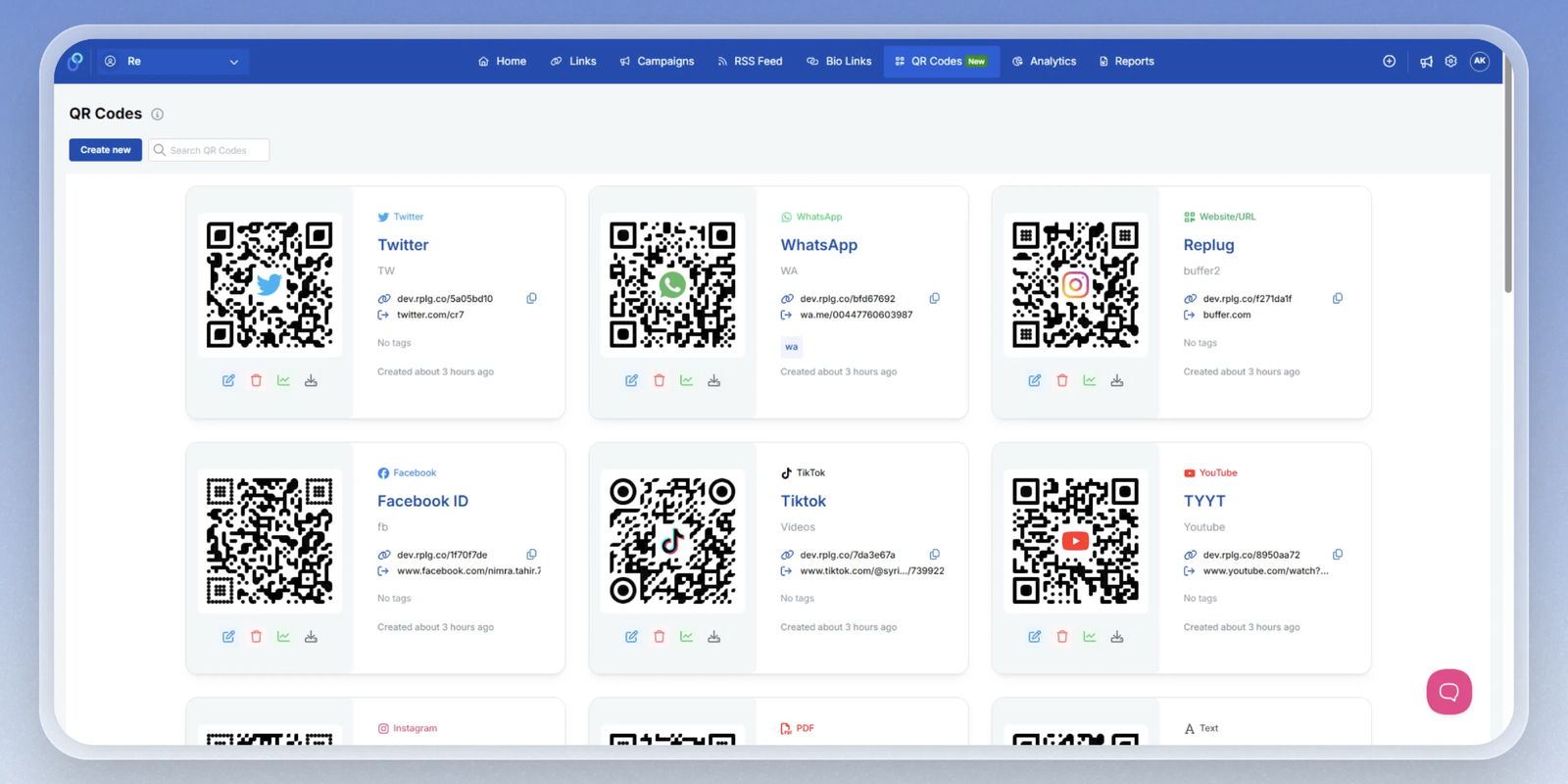
Task: Open the chat support bubble
Action: (x=1448, y=692)
